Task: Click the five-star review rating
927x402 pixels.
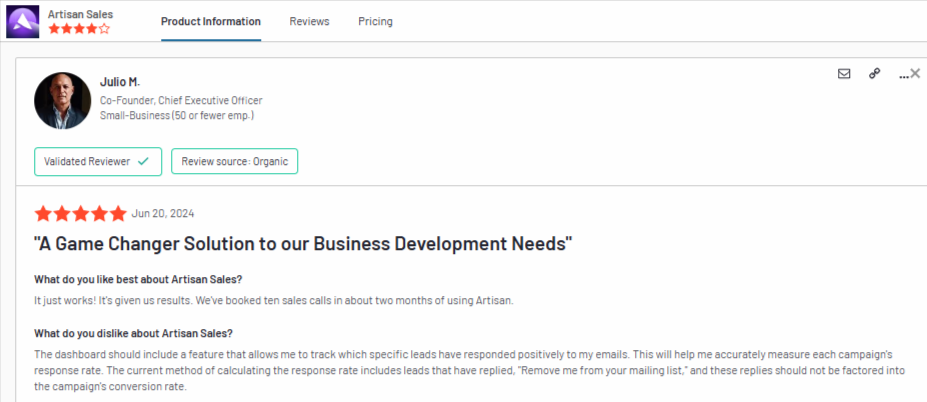Action: (80, 213)
